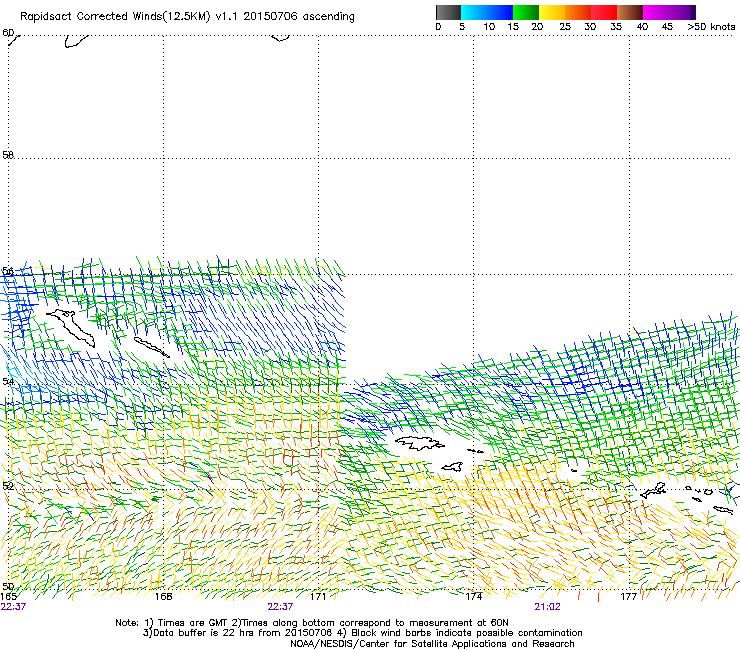Viewport: 740px width, 650px height.
Task: Click the purple '21:02' pass time
Action: pos(547,607)
